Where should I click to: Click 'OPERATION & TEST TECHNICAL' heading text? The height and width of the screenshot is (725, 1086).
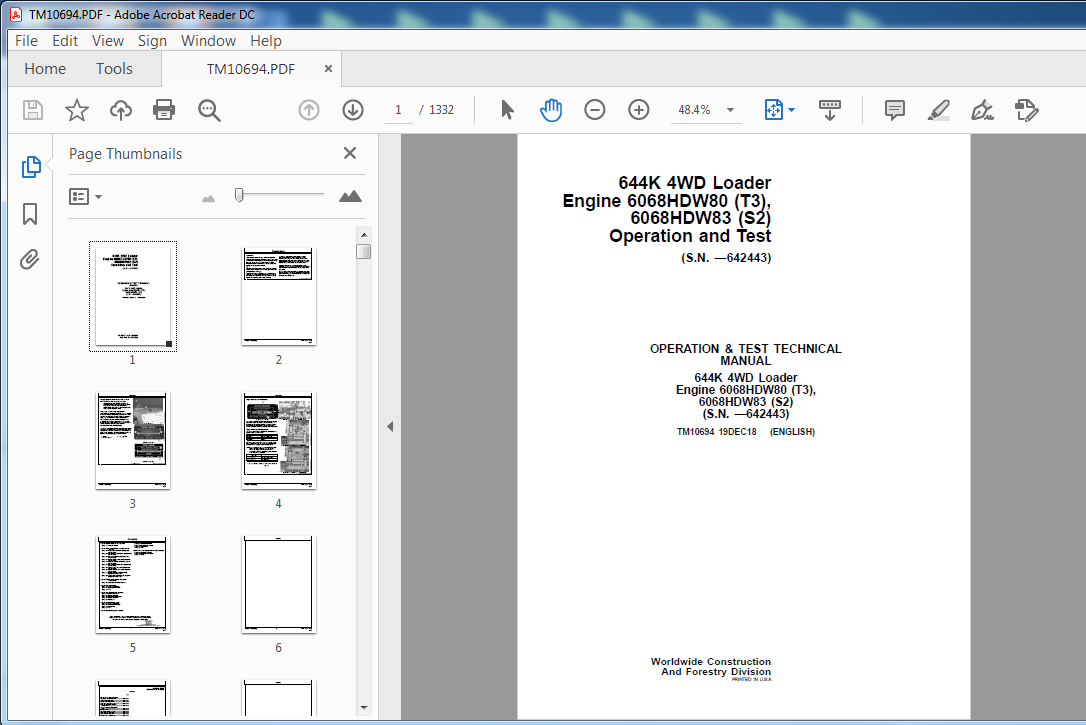click(x=745, y=348)
